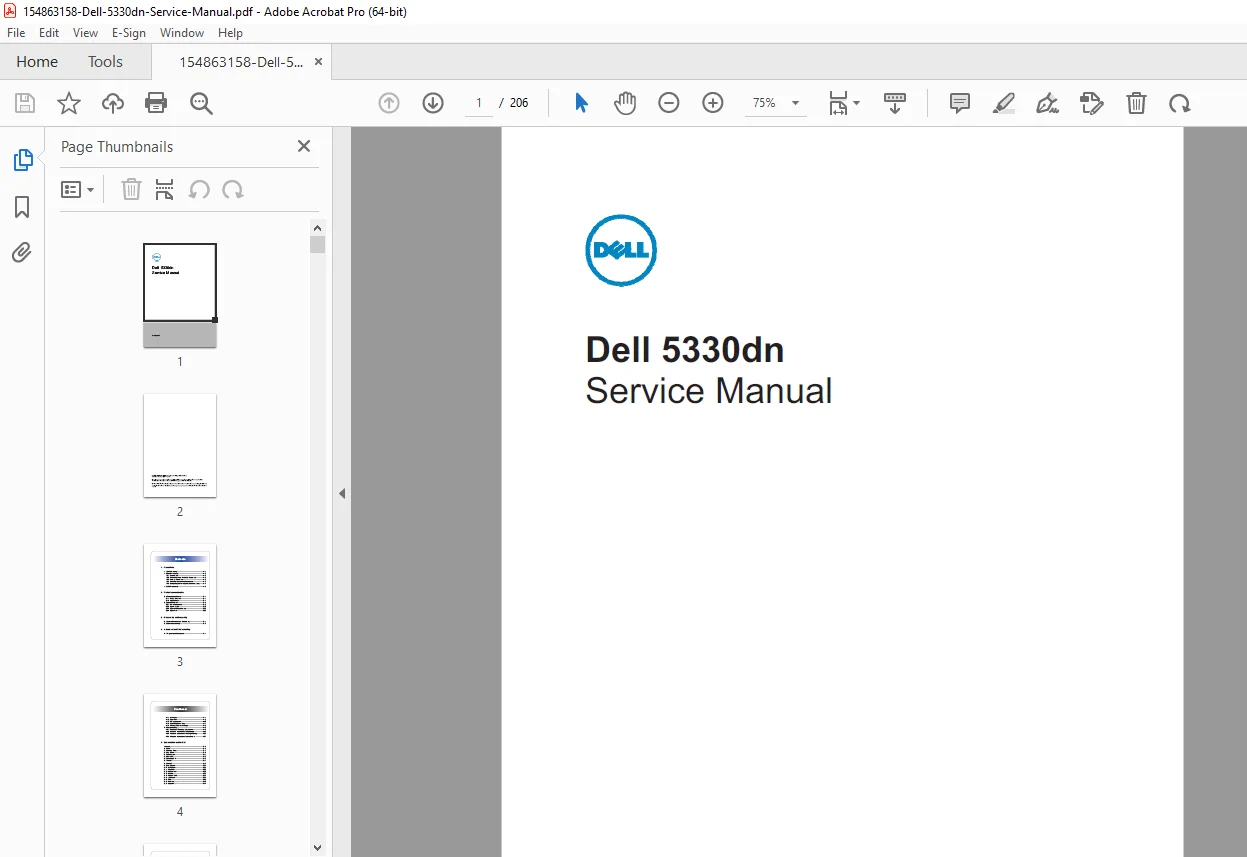
Task: Open the thumbnails options dropdown menu
Action: (x=78, y=189)
